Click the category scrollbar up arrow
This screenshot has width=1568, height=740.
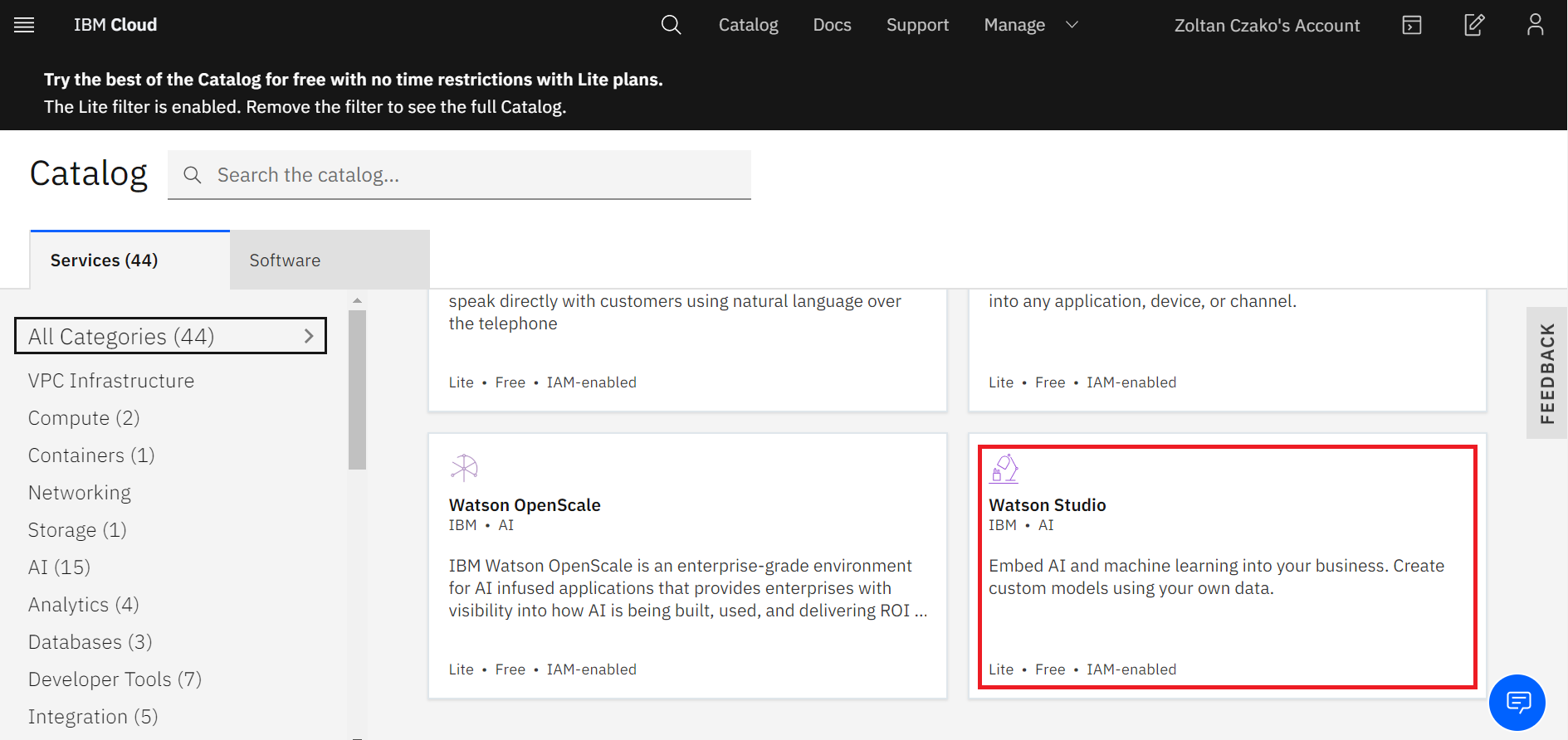tap(357, 300)
